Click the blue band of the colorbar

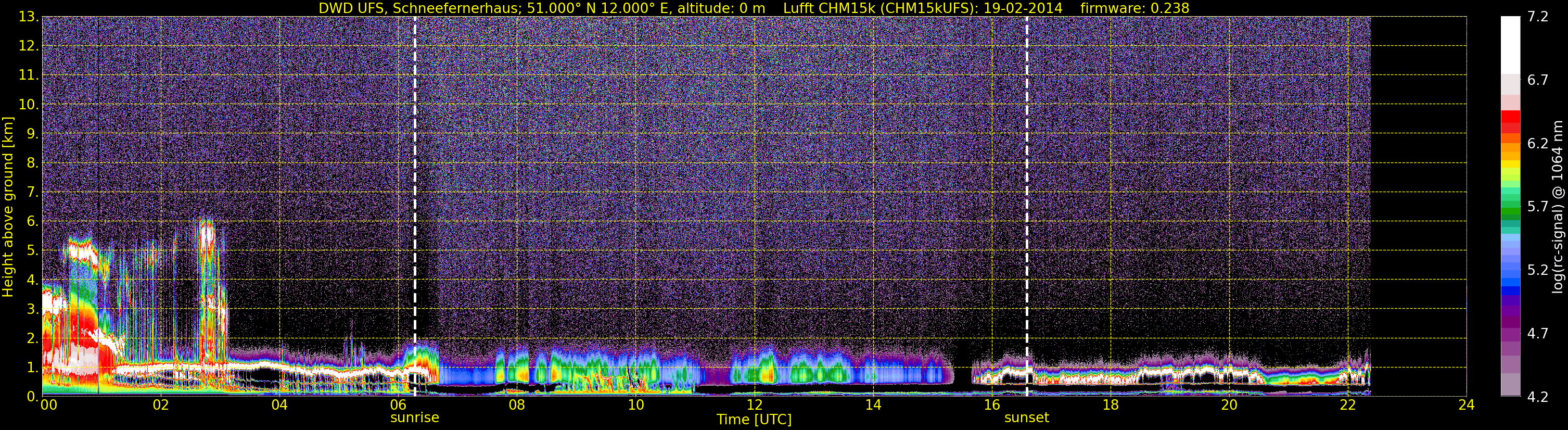tap(1510, 283)
